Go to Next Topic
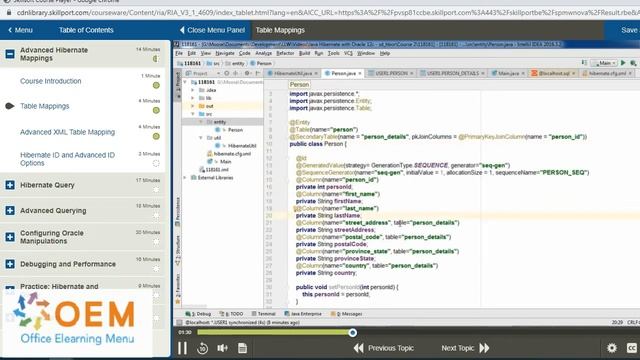The image size is (640, 360). [465, 348]
